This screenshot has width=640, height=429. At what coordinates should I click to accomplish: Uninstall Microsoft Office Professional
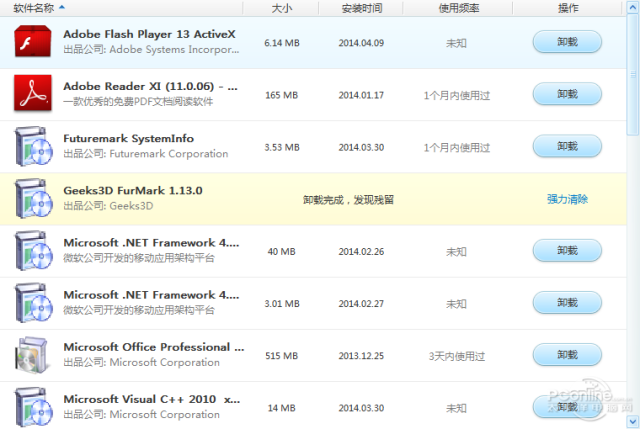tap(567, 355)
